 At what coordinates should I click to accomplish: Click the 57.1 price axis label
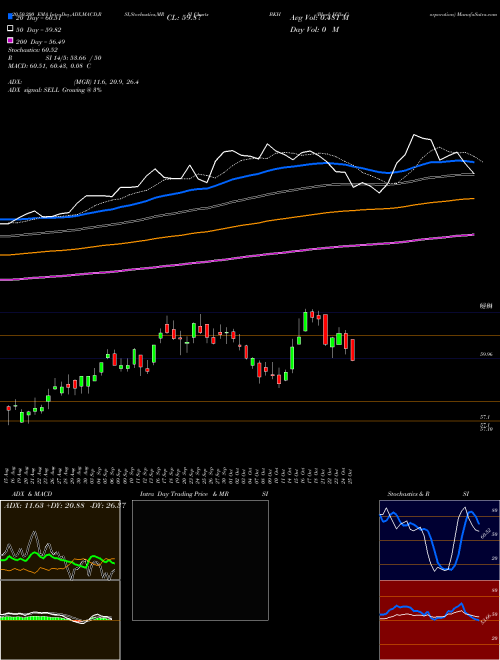(x=484, y=417)
